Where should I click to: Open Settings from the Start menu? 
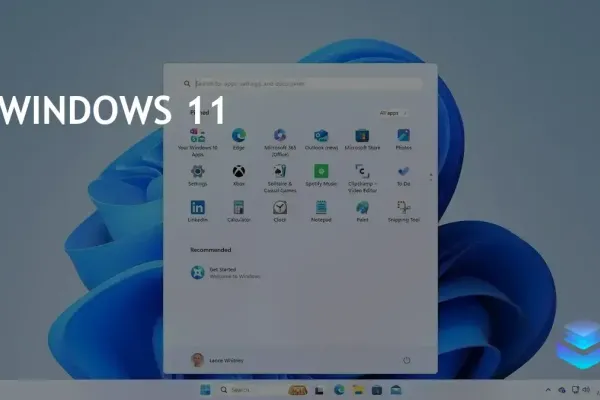[197, 175]
